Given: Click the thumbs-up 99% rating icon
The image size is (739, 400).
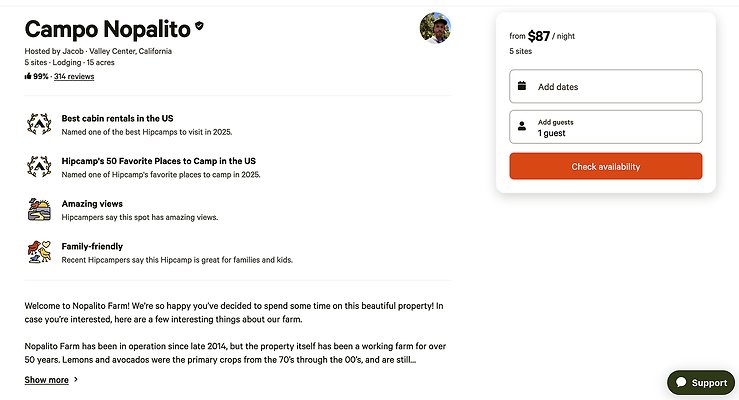Looking at the screenshot, I should pyautogui.click(x=28, y=76).
